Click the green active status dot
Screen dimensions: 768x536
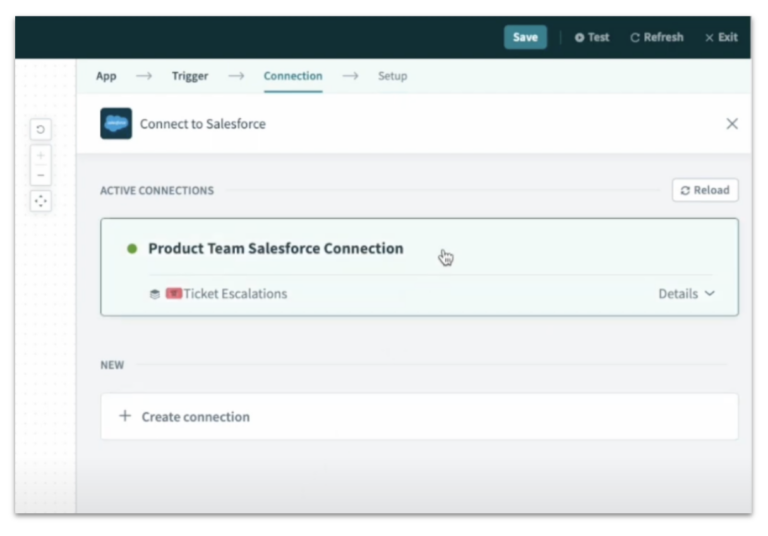click(132, 249)
